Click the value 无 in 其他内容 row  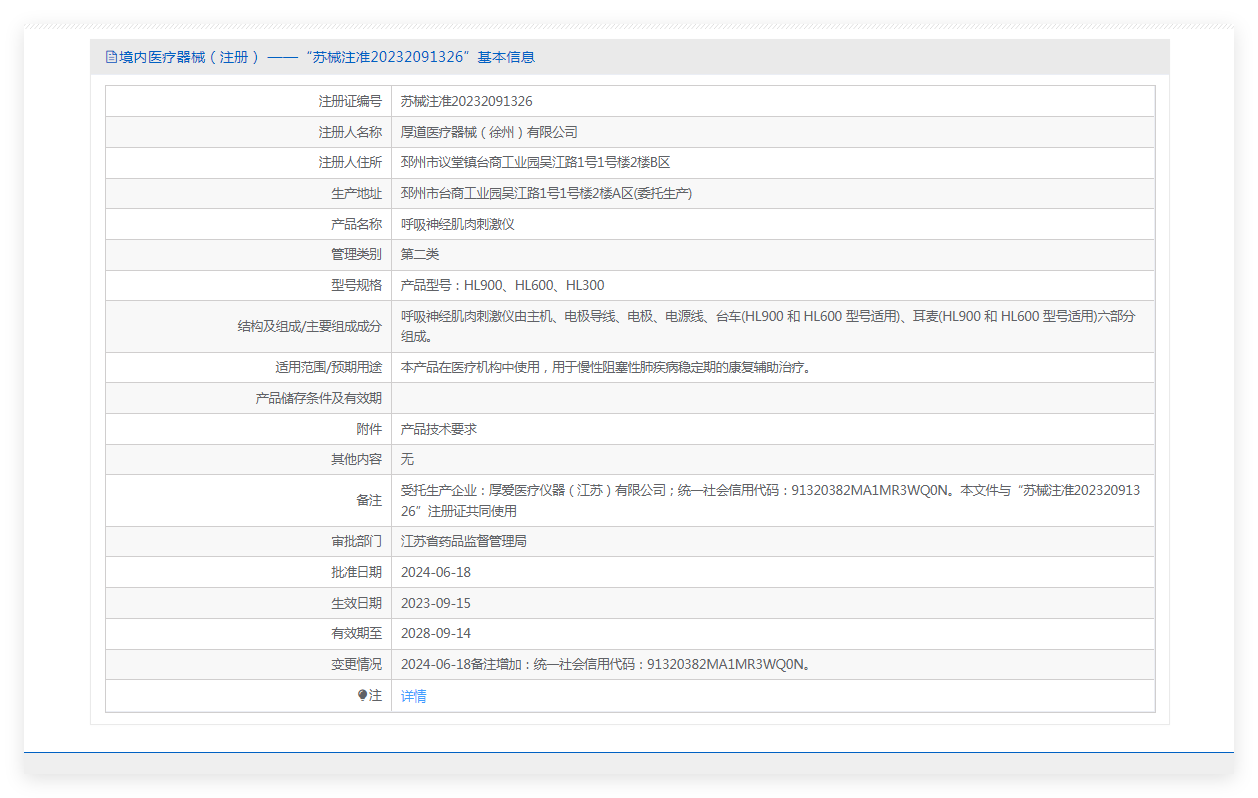click(407, 459)
